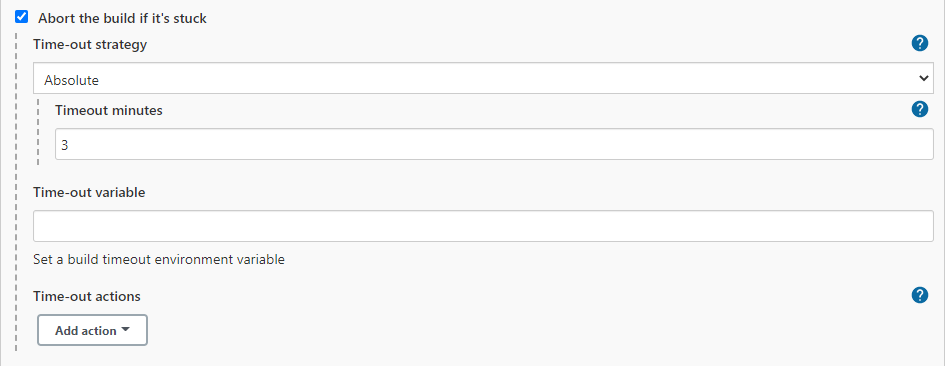Click the Time-out strategy heading
The height and width of the screenshot is (366, 945).
pos(90,45)
